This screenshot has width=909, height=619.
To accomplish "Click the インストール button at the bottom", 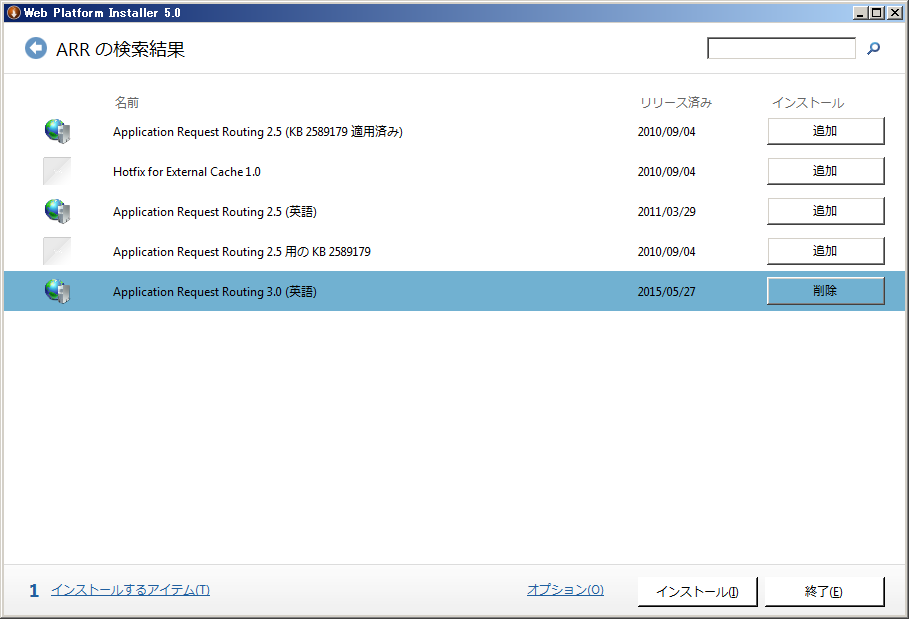I will (x=697, y=592).
